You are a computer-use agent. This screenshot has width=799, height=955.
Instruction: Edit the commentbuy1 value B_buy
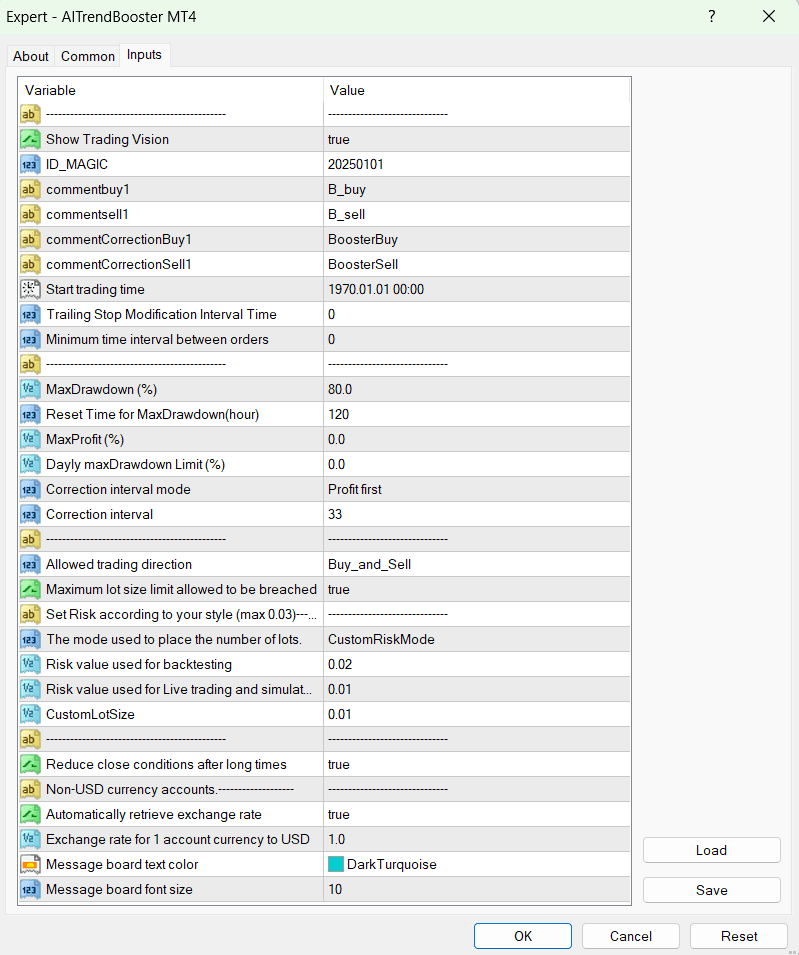pos(477,189)
